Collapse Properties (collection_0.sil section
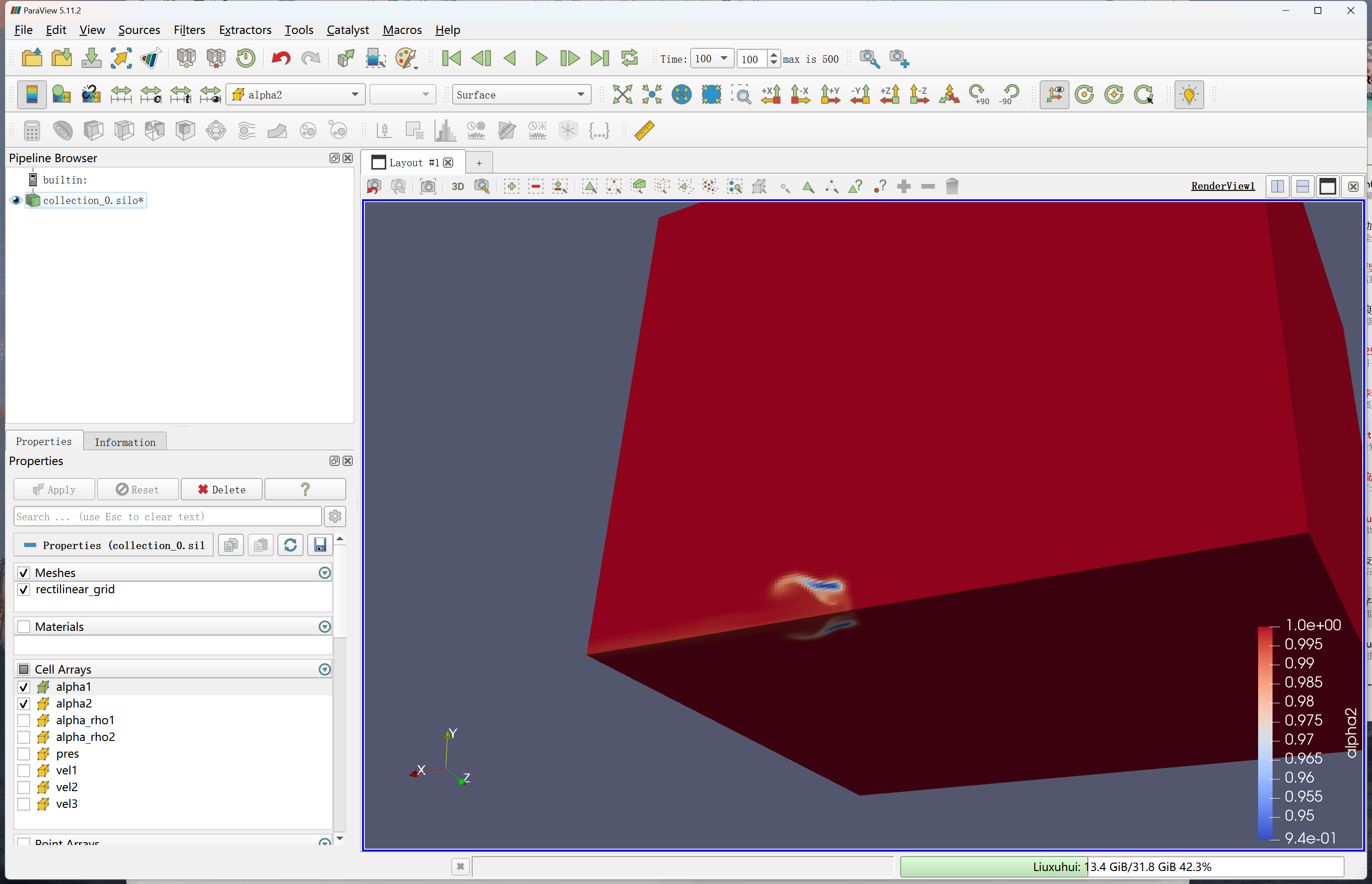Screen dimensions: 1372x884 [x=114, y=545]
